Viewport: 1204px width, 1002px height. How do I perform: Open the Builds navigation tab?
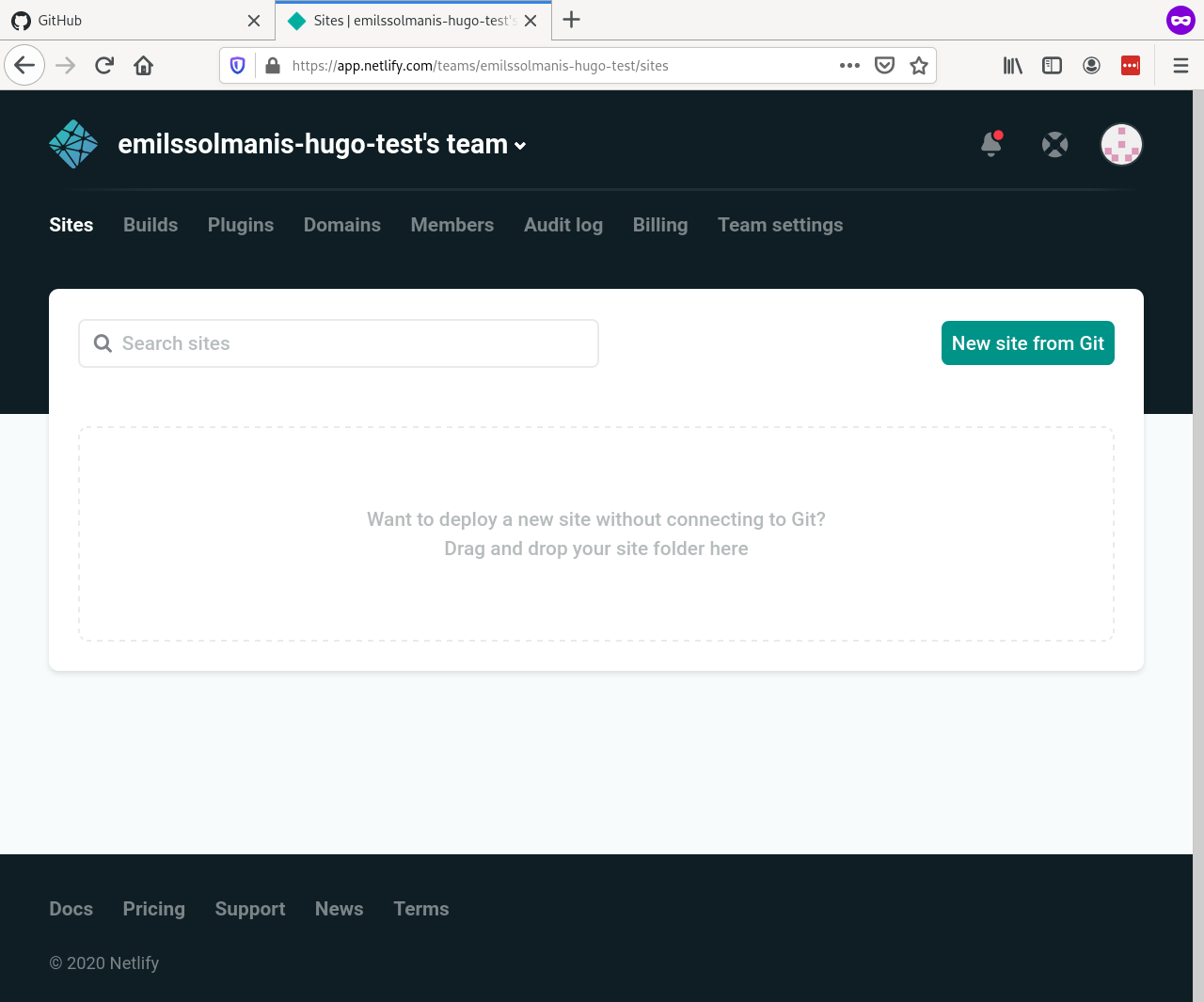(x=150, y=225)
